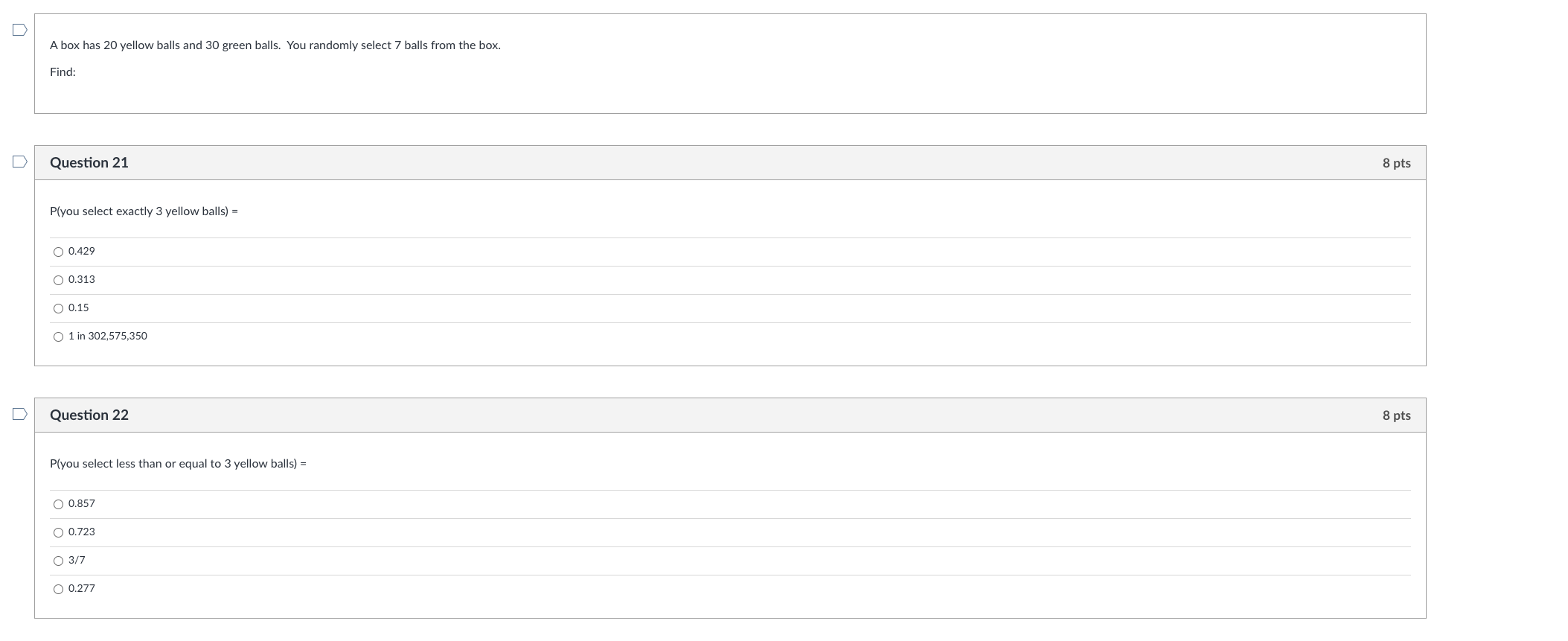This screenshot has width=1568, height=641.
Task: Select answer 0.857 for Question 22
Action: click(x=58, y=504)
